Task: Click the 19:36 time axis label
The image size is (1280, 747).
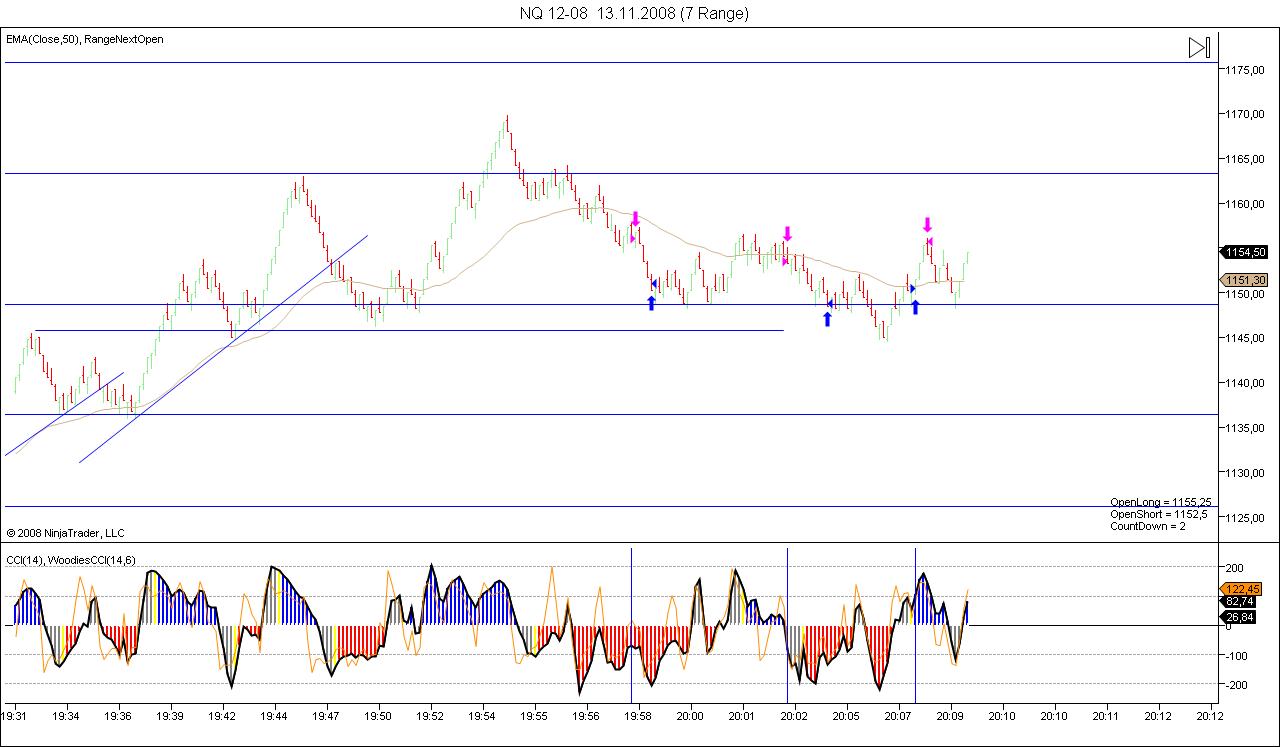Action: click(x=119, y=716)
